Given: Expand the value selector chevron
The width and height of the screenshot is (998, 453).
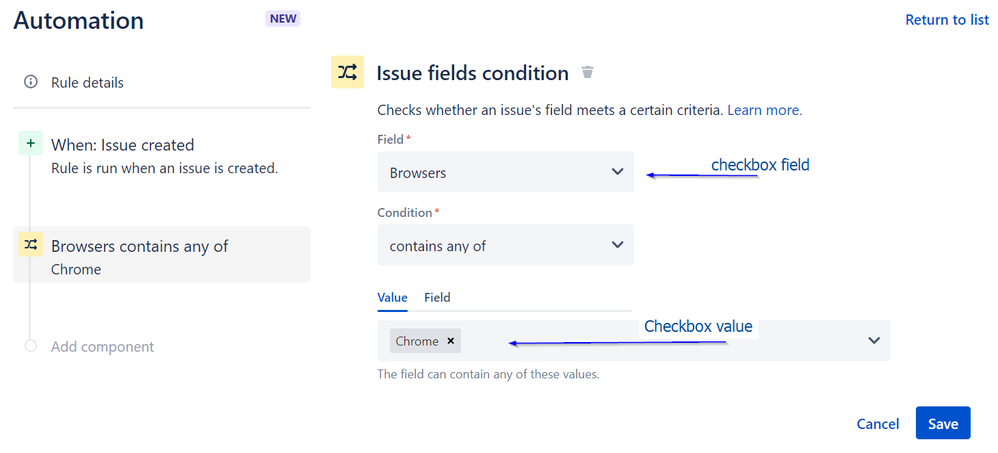Looking at the screenshot, I should [874, 340].
